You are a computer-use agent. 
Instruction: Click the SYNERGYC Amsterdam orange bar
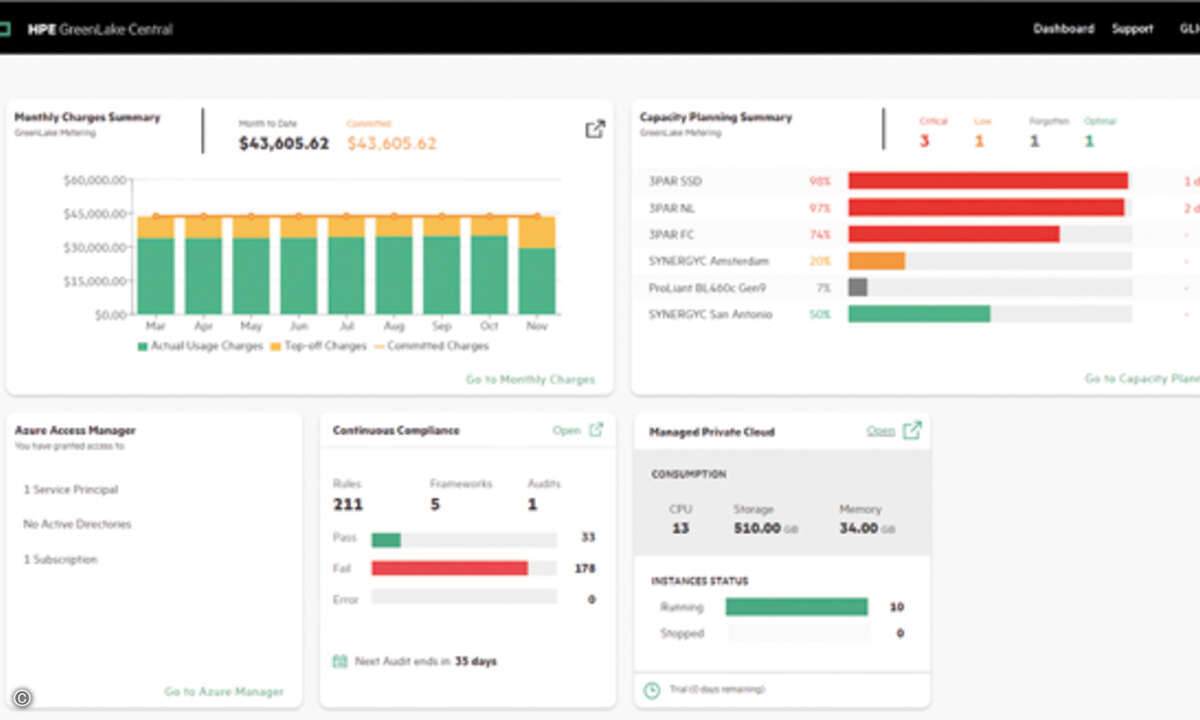(877, 261)
